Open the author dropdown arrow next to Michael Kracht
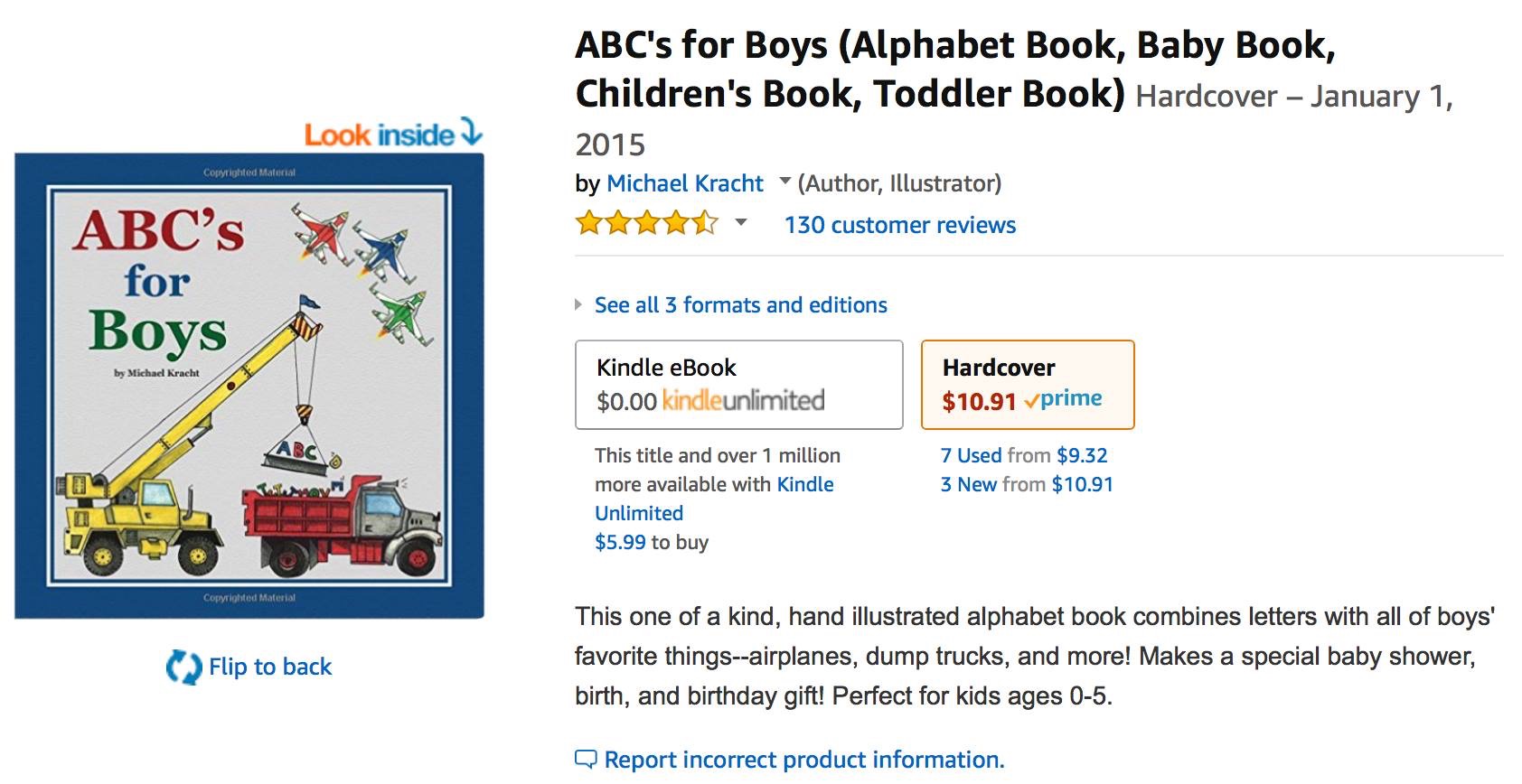The height and width of the screenshot is (784, 1522). (784, 182)
